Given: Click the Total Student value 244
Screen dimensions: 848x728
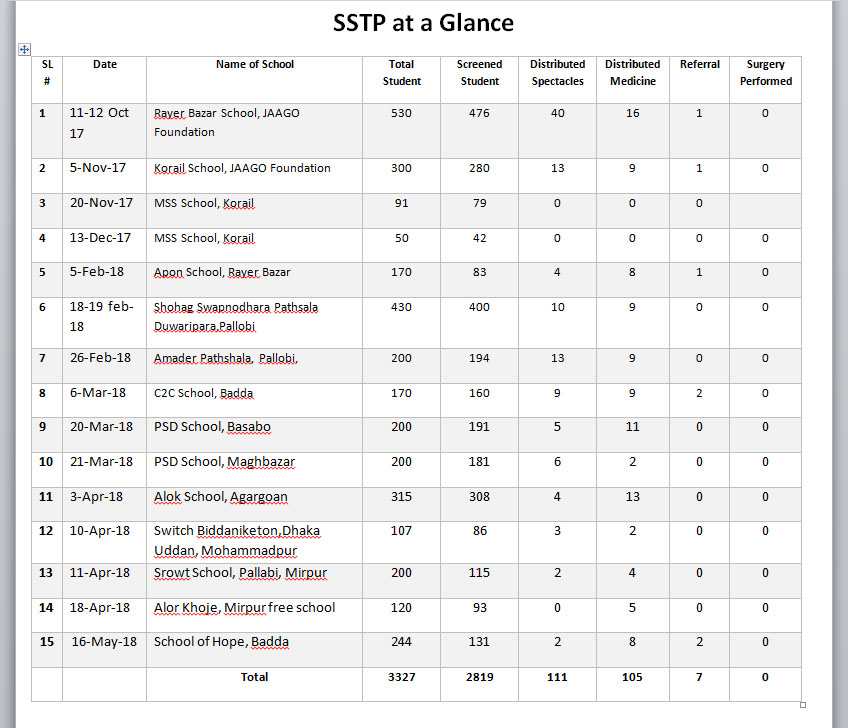Looking at the screenshot, I should click(401, 642).
